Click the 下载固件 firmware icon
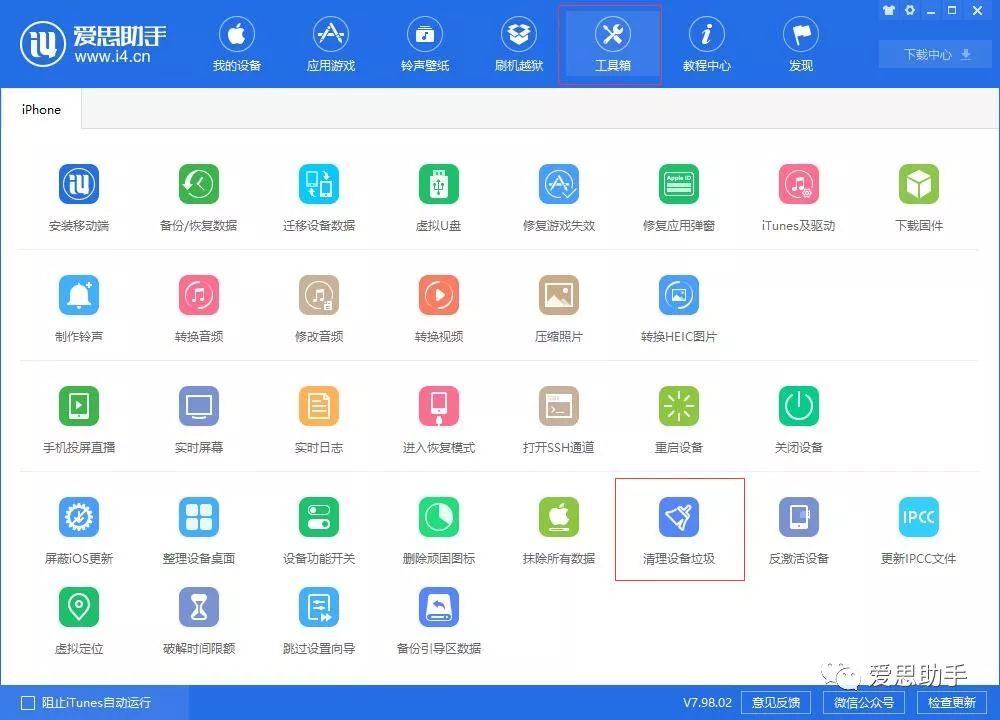 point(918,184)
